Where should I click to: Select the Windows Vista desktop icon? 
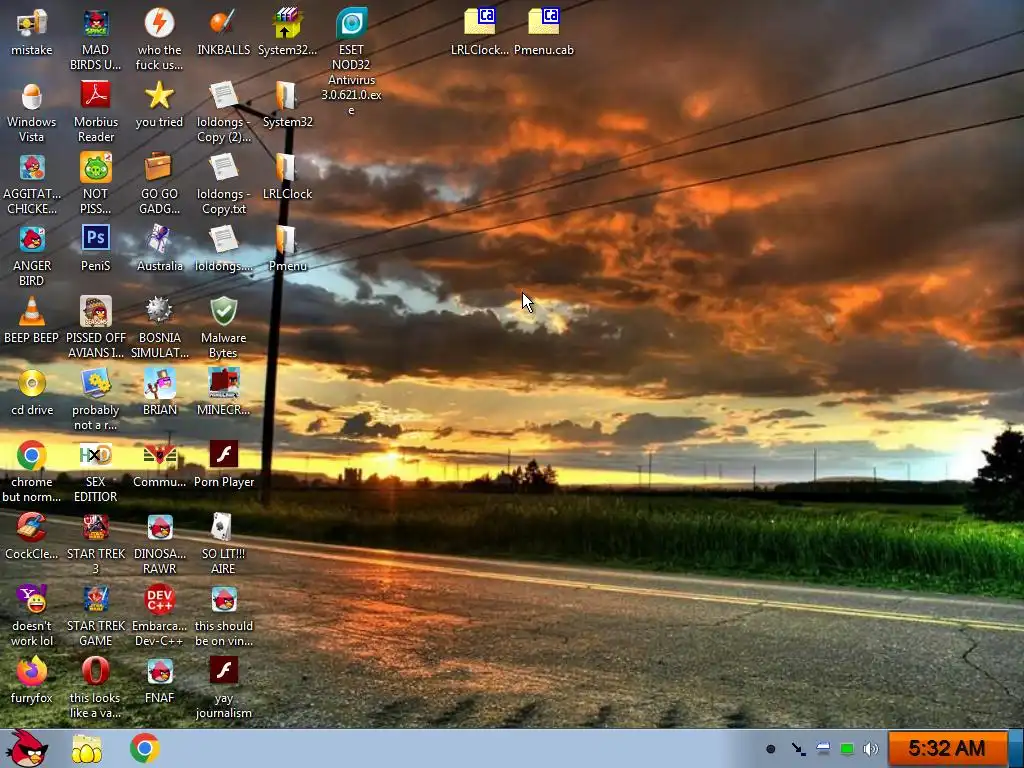[x=31, y=97]
